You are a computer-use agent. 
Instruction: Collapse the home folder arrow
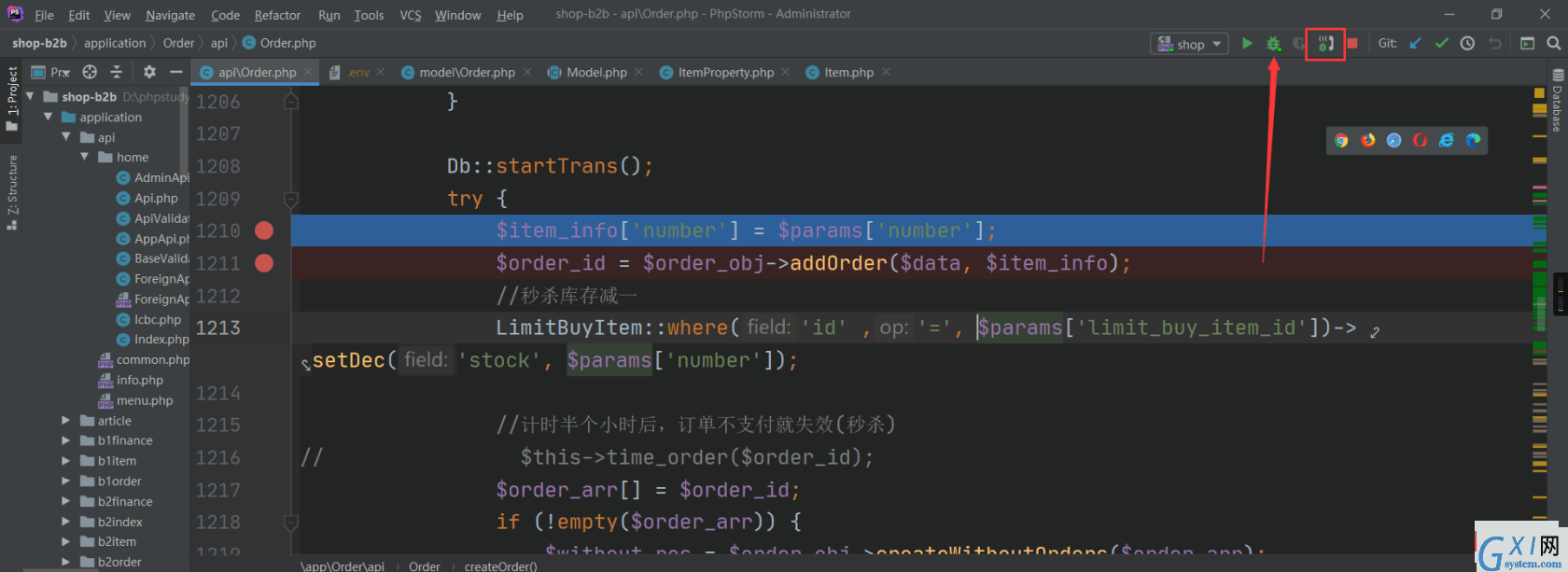click(85, 157)
